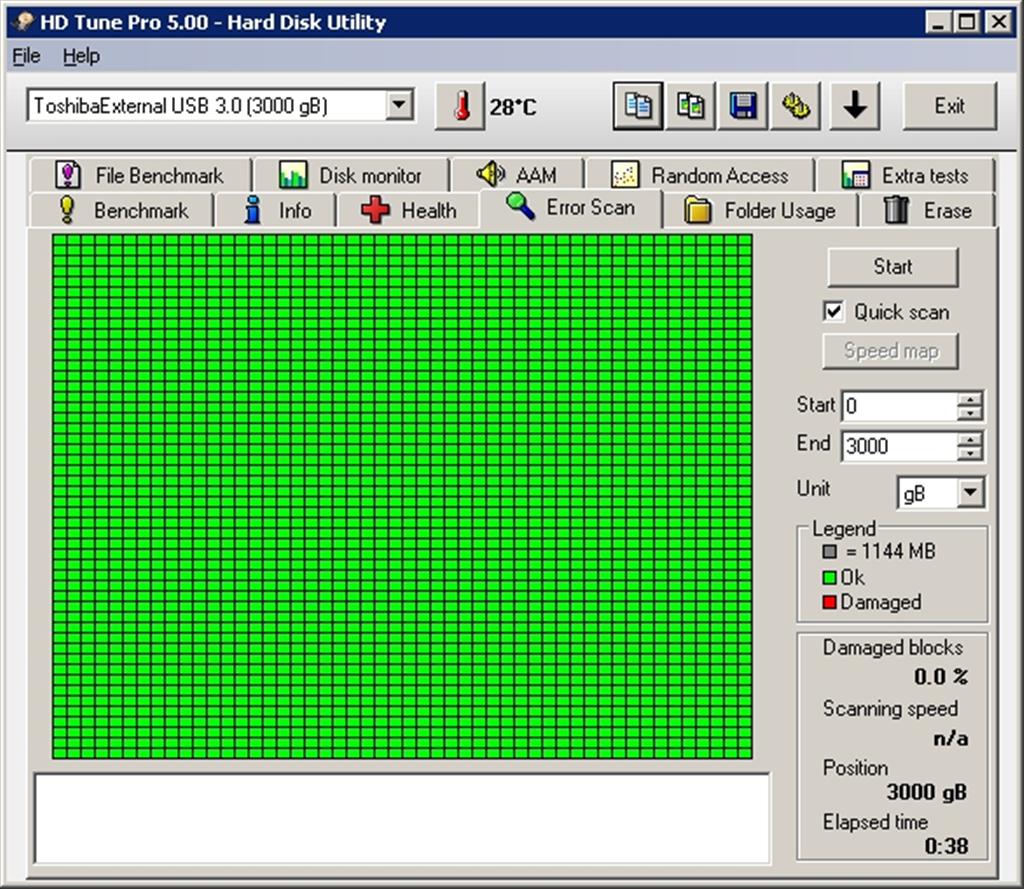Image resolution: width=1024 pixels, height=889 pixels.
Task: Open options via the gears icon
Action: pos(795,106)
